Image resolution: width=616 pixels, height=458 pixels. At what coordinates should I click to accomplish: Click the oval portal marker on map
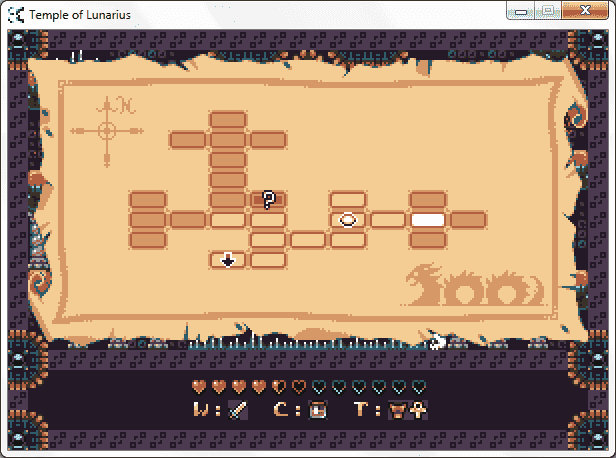[x=348, y=219]
